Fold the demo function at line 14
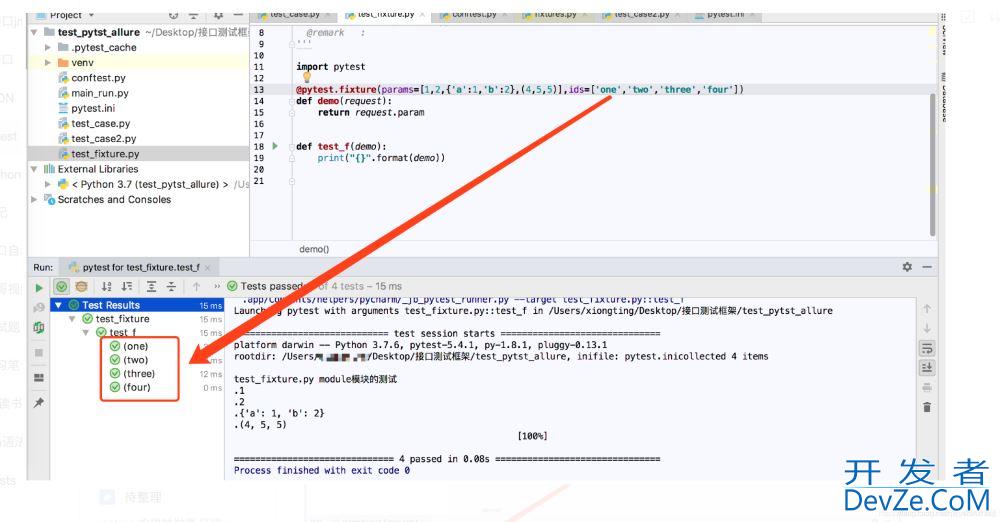Viewport: 1000px width, 522px height. point(292,101)
